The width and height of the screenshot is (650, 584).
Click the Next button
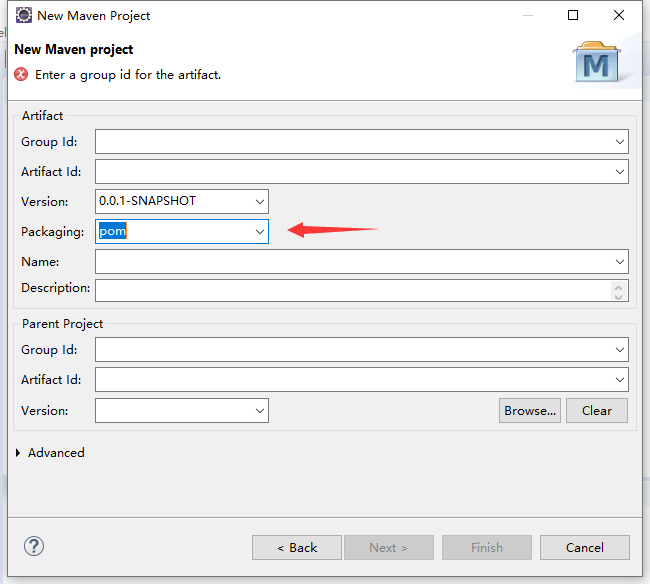pos(389,548)
